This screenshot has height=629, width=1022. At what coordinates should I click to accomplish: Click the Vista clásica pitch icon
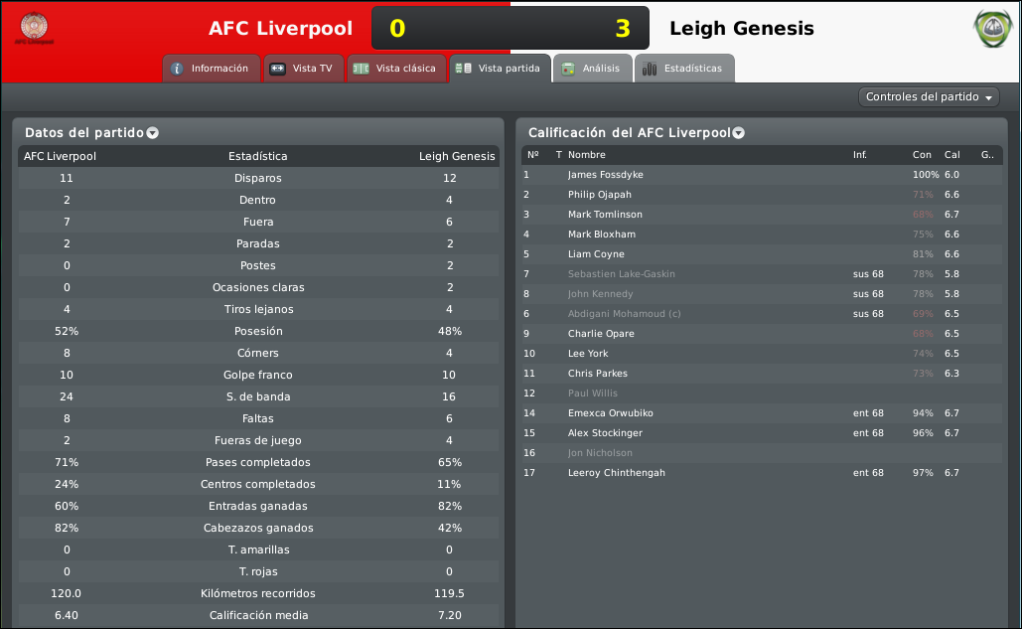pyautogui.click(x=360, y=68)
